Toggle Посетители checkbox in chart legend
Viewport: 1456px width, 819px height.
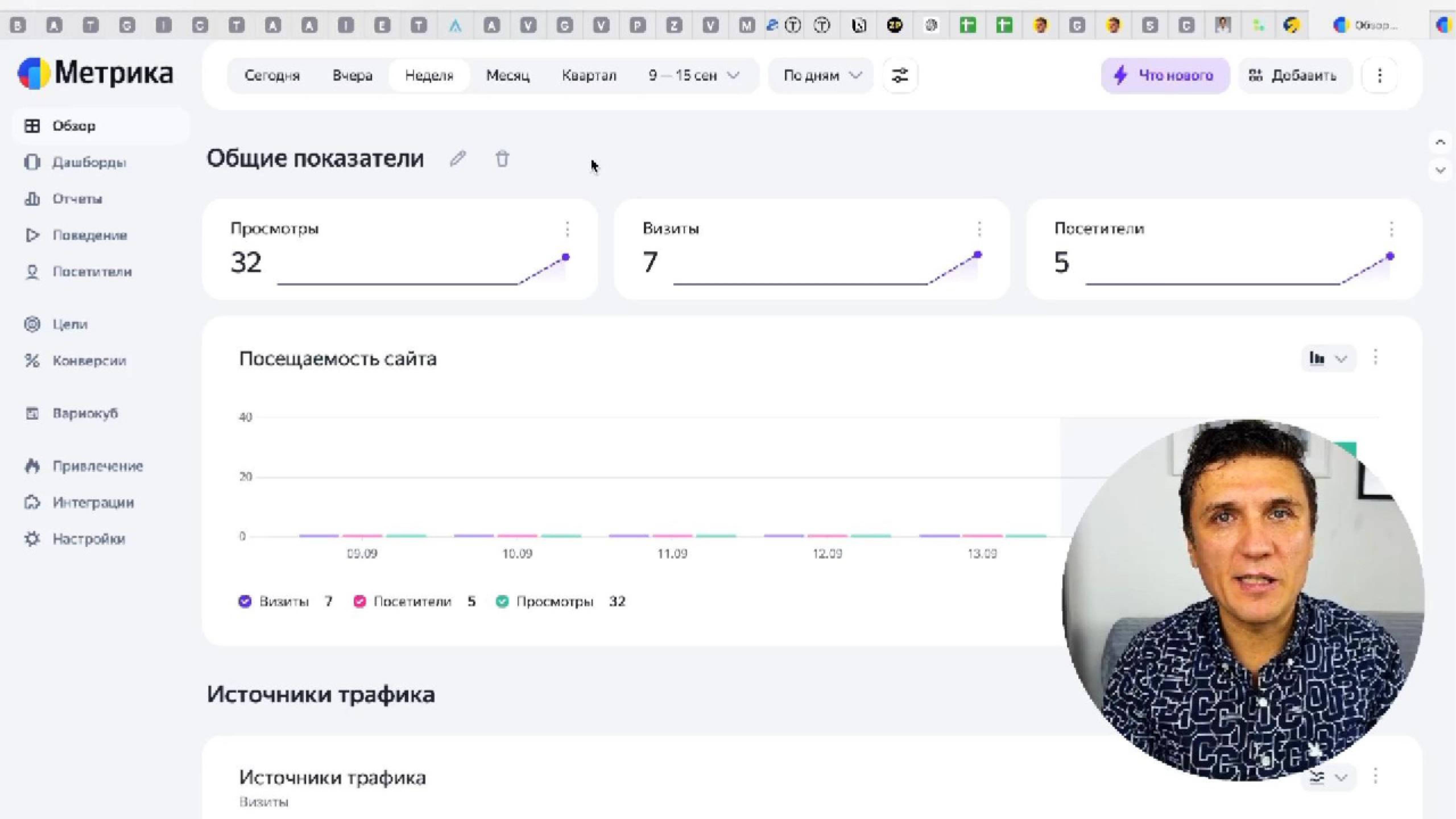point(359,601)
